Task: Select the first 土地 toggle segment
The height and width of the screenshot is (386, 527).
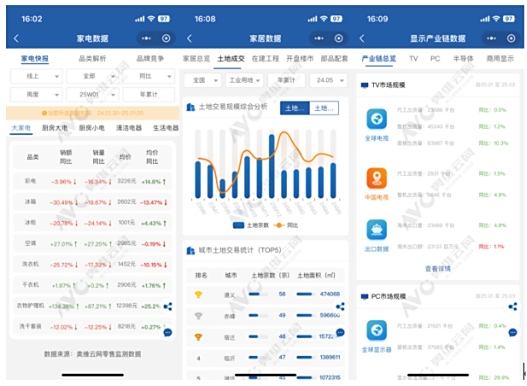Action: pos(295,108)
